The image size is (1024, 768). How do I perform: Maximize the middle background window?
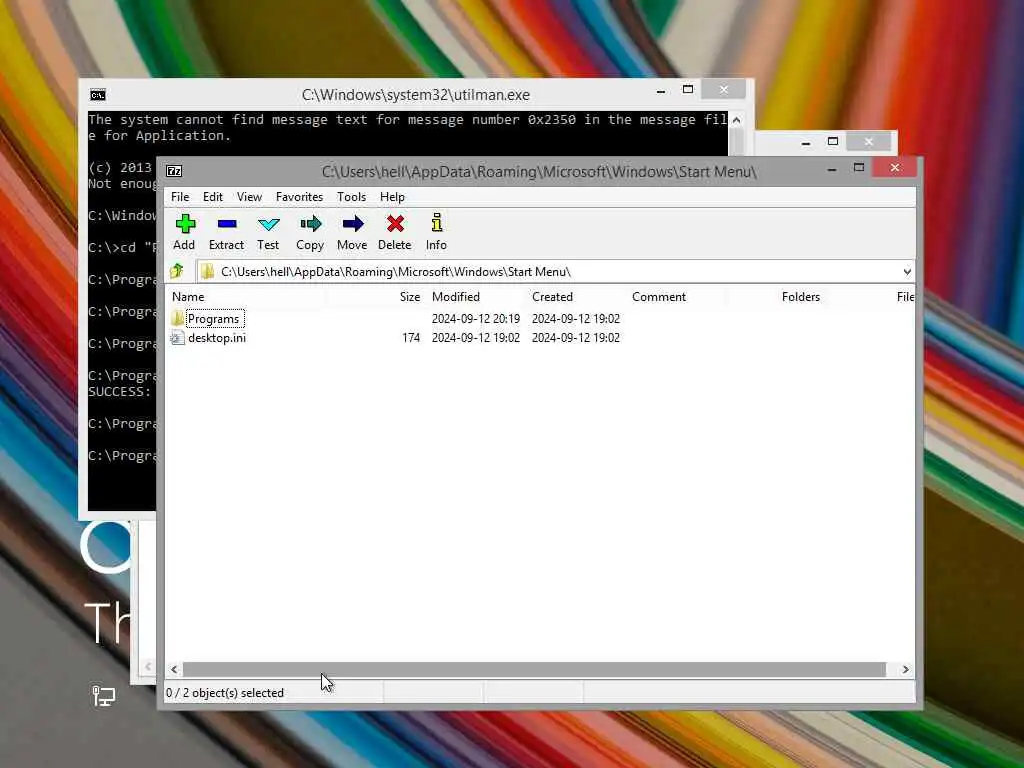click(x=833, y=142)
